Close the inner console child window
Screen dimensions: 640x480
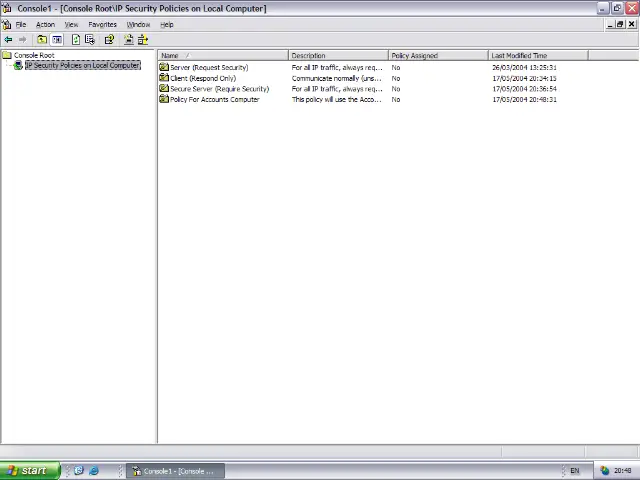coord(631,24)
